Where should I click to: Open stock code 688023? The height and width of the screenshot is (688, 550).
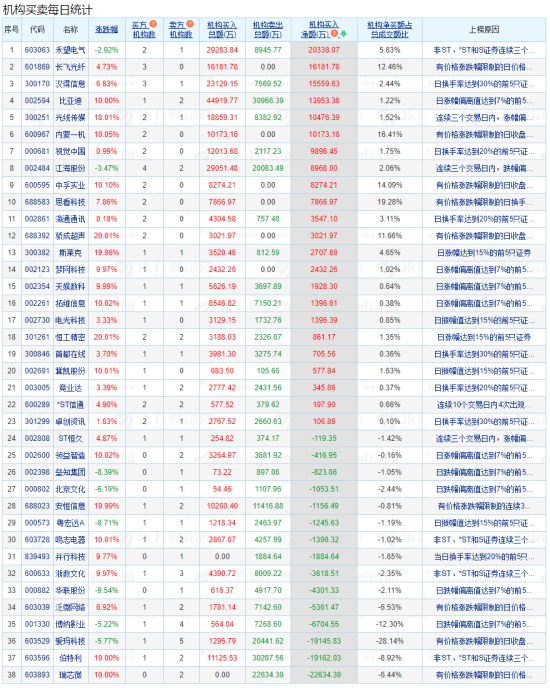(37, 506)
